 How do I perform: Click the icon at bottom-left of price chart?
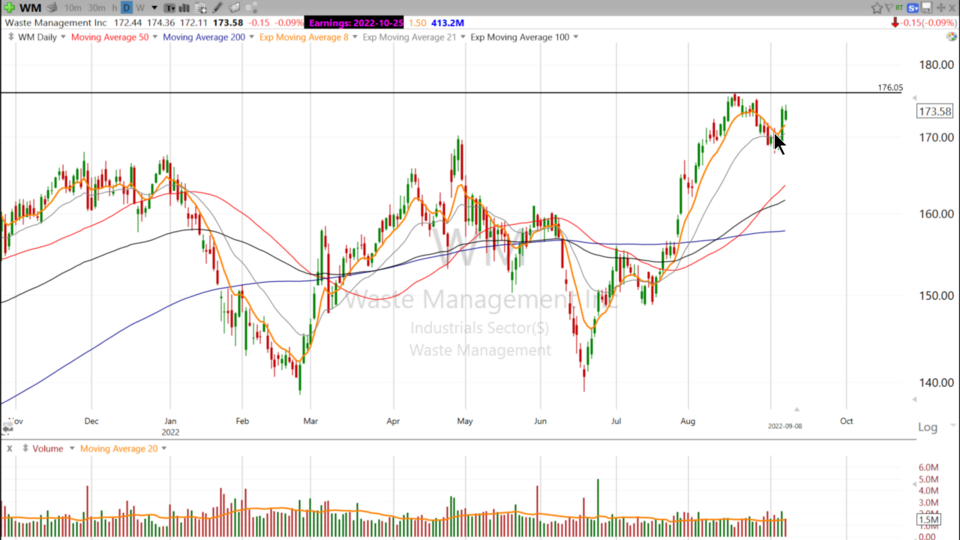(7, 427)
